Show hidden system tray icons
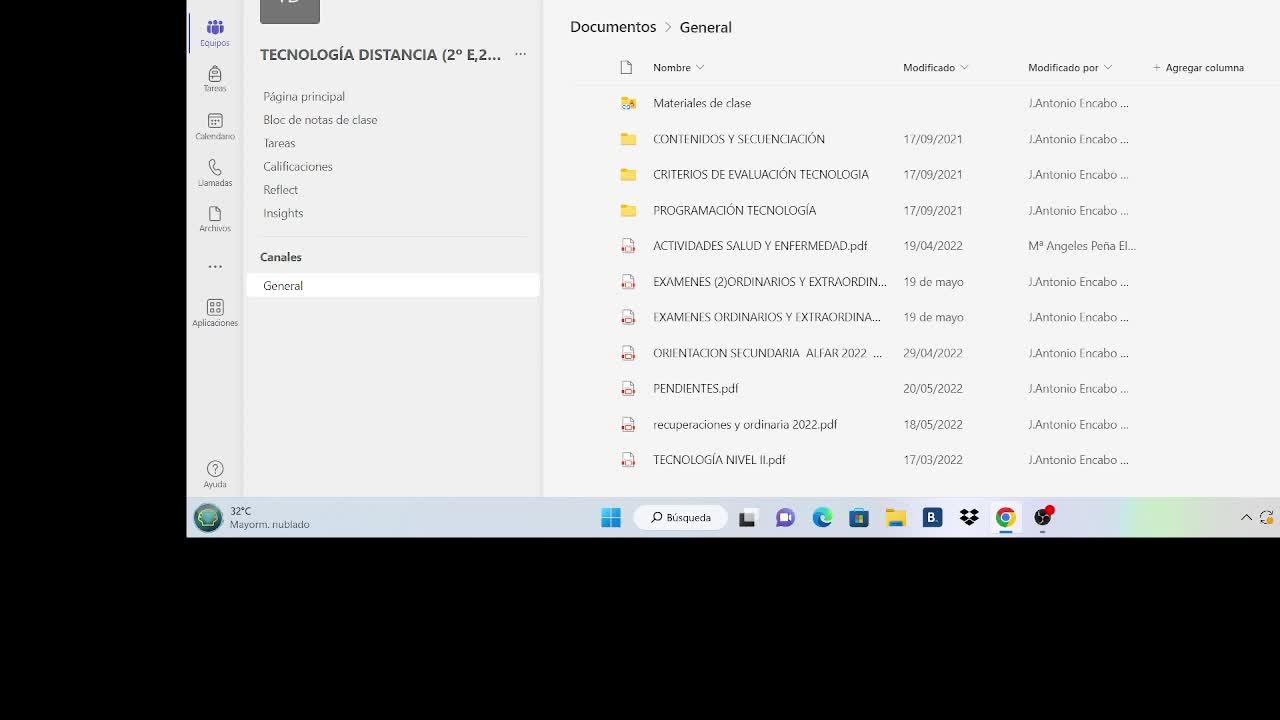Viewport: 1280px width, 720px height. [x=1246, y=517]
